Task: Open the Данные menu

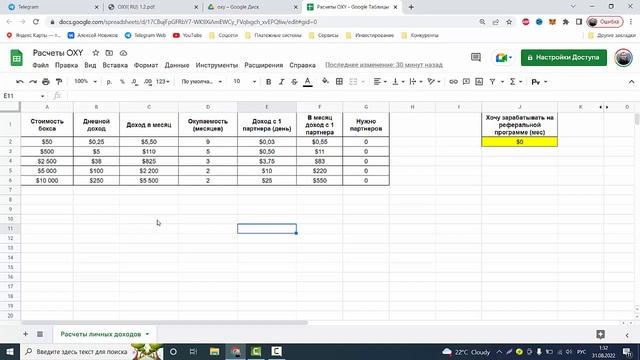Action: click(177, 65)
